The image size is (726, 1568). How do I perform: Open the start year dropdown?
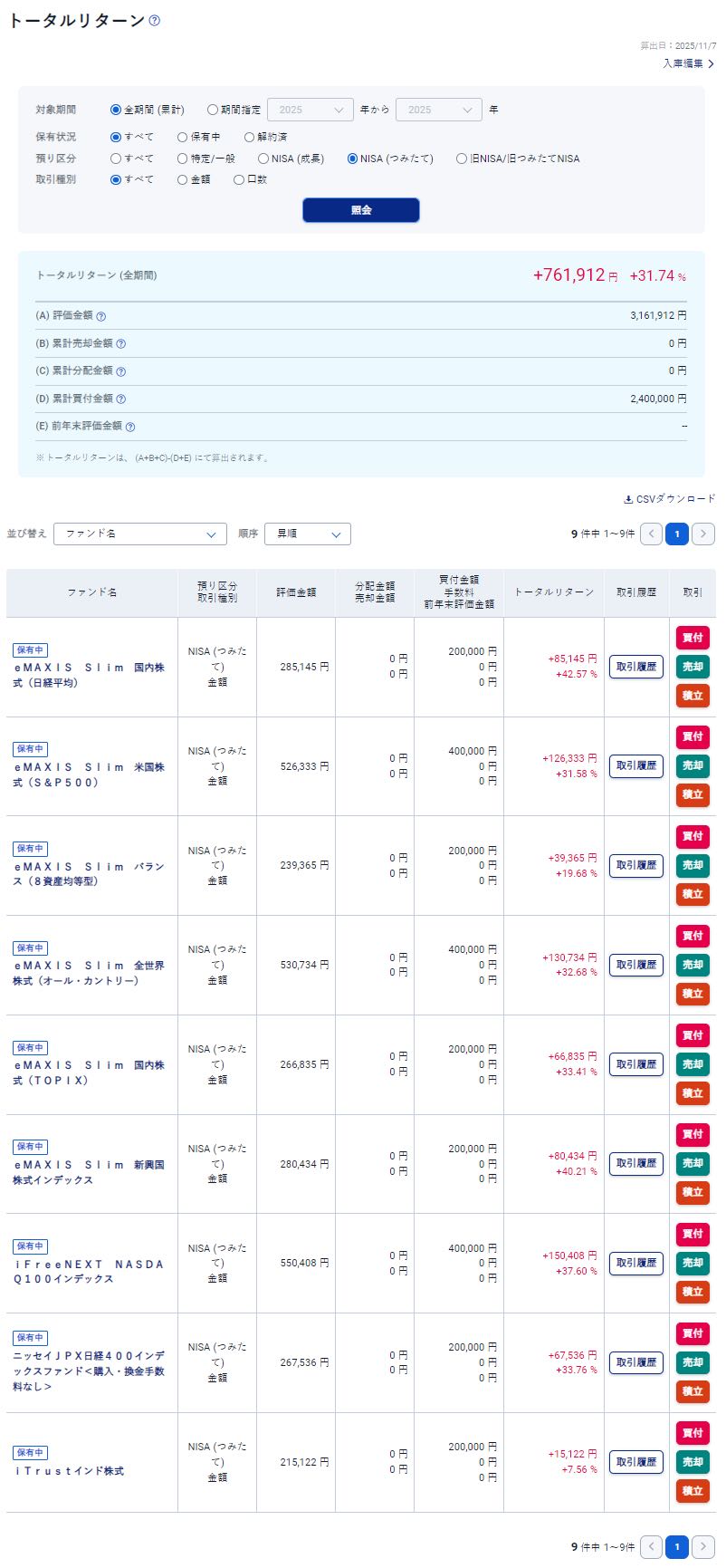pos(310,110)
